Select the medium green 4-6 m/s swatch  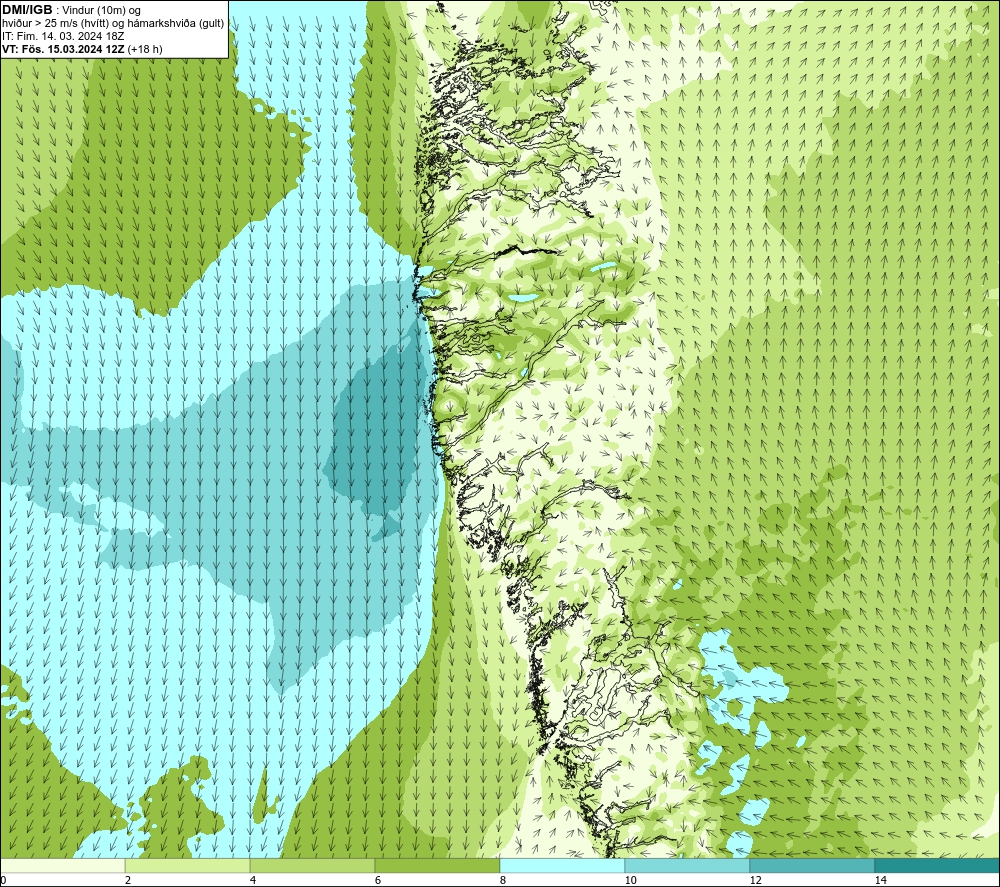312,865
